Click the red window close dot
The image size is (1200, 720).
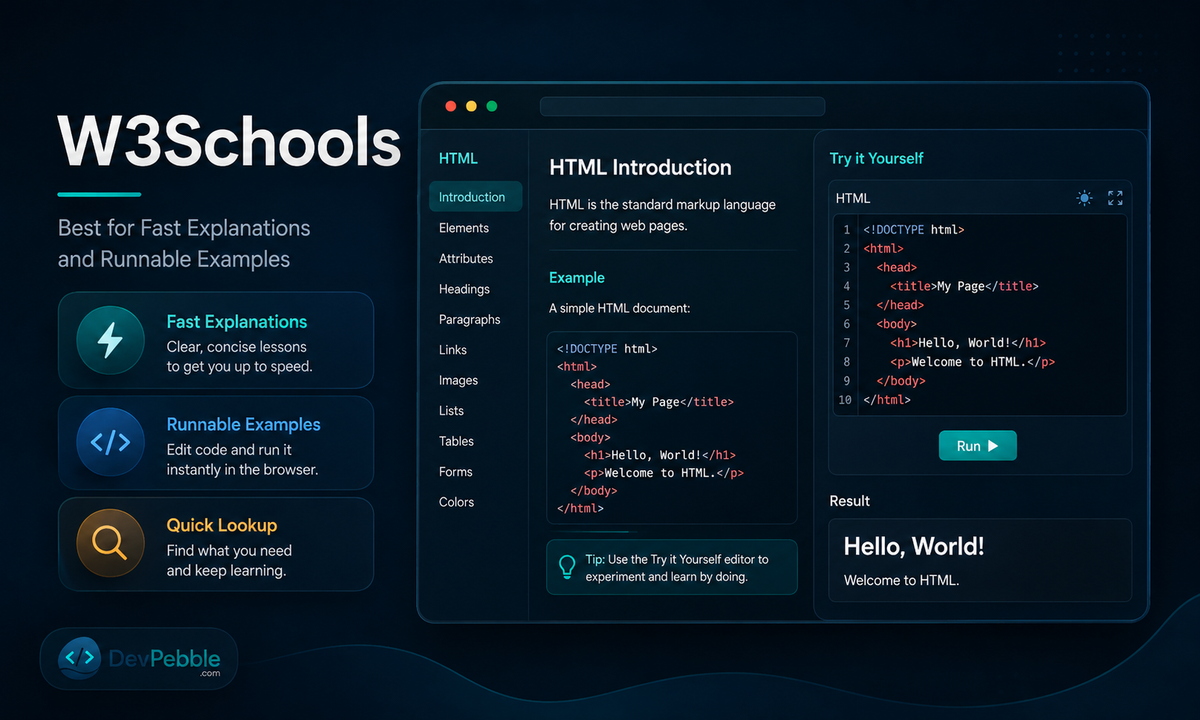[x=450, y=106]
